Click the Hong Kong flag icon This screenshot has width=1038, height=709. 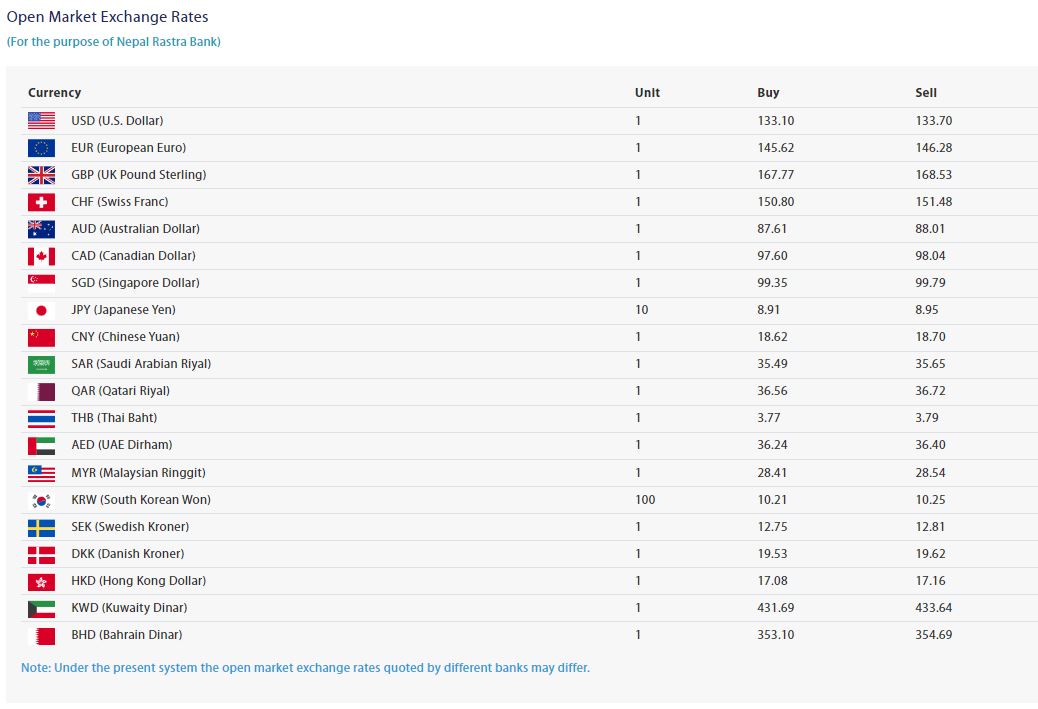(41, 581)
